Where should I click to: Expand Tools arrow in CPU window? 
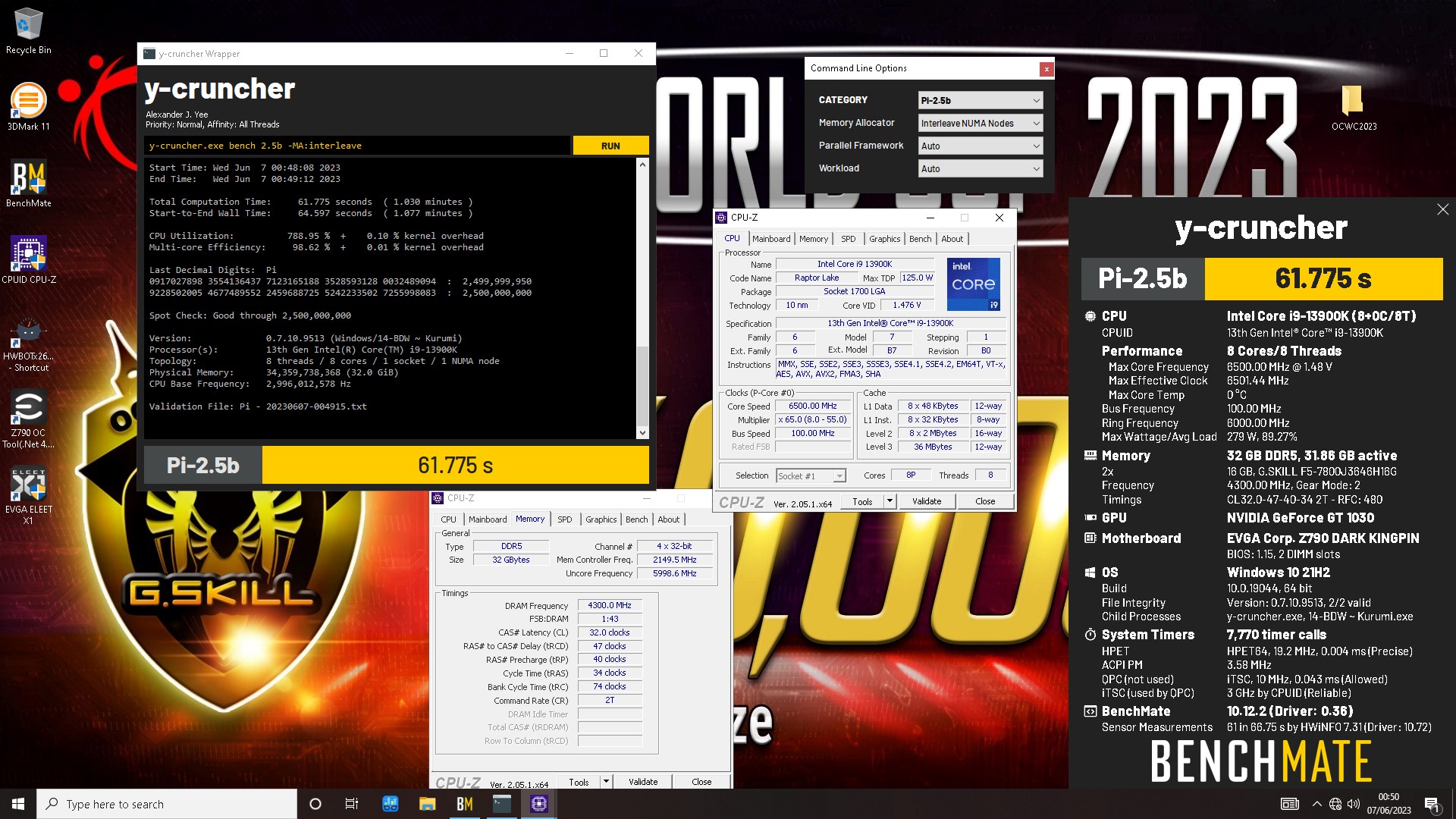point(890,501)
